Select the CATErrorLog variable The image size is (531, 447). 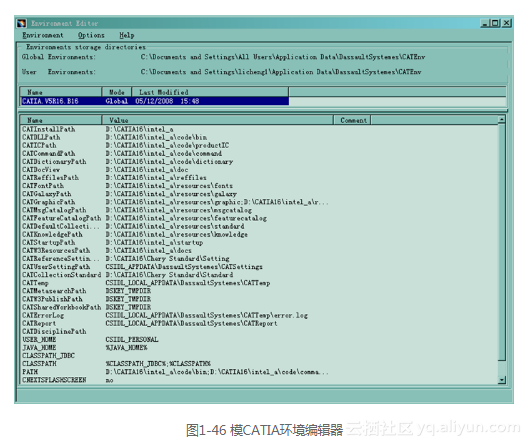[x=43, y=316]
